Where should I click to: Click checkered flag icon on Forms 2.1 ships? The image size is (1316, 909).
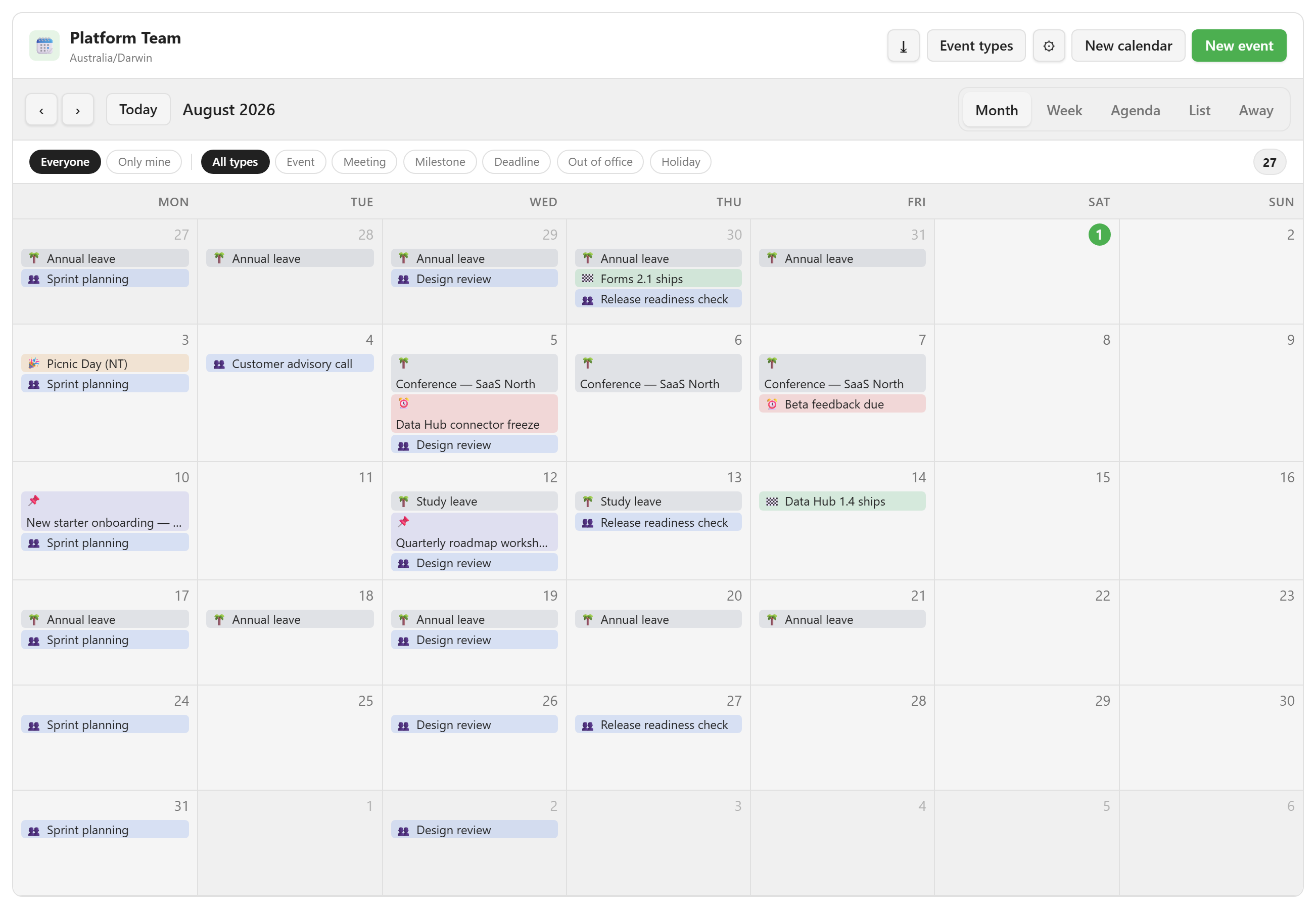587,279
